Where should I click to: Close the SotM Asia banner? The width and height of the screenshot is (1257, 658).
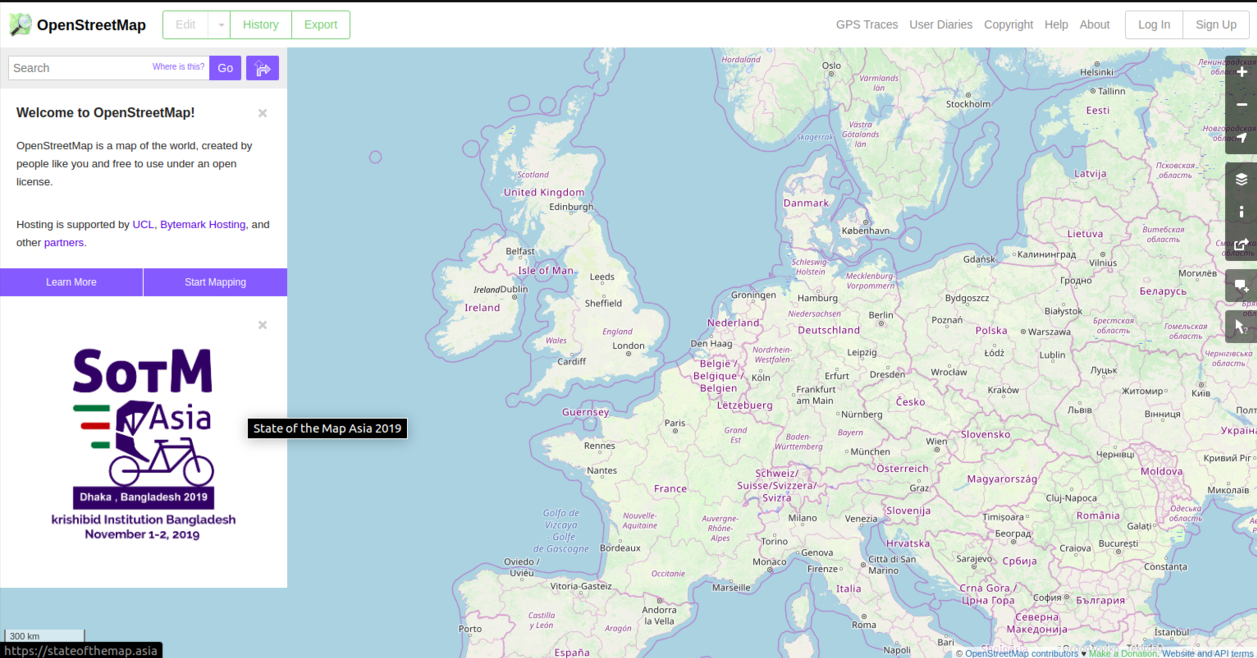click(x=262, y=325)
